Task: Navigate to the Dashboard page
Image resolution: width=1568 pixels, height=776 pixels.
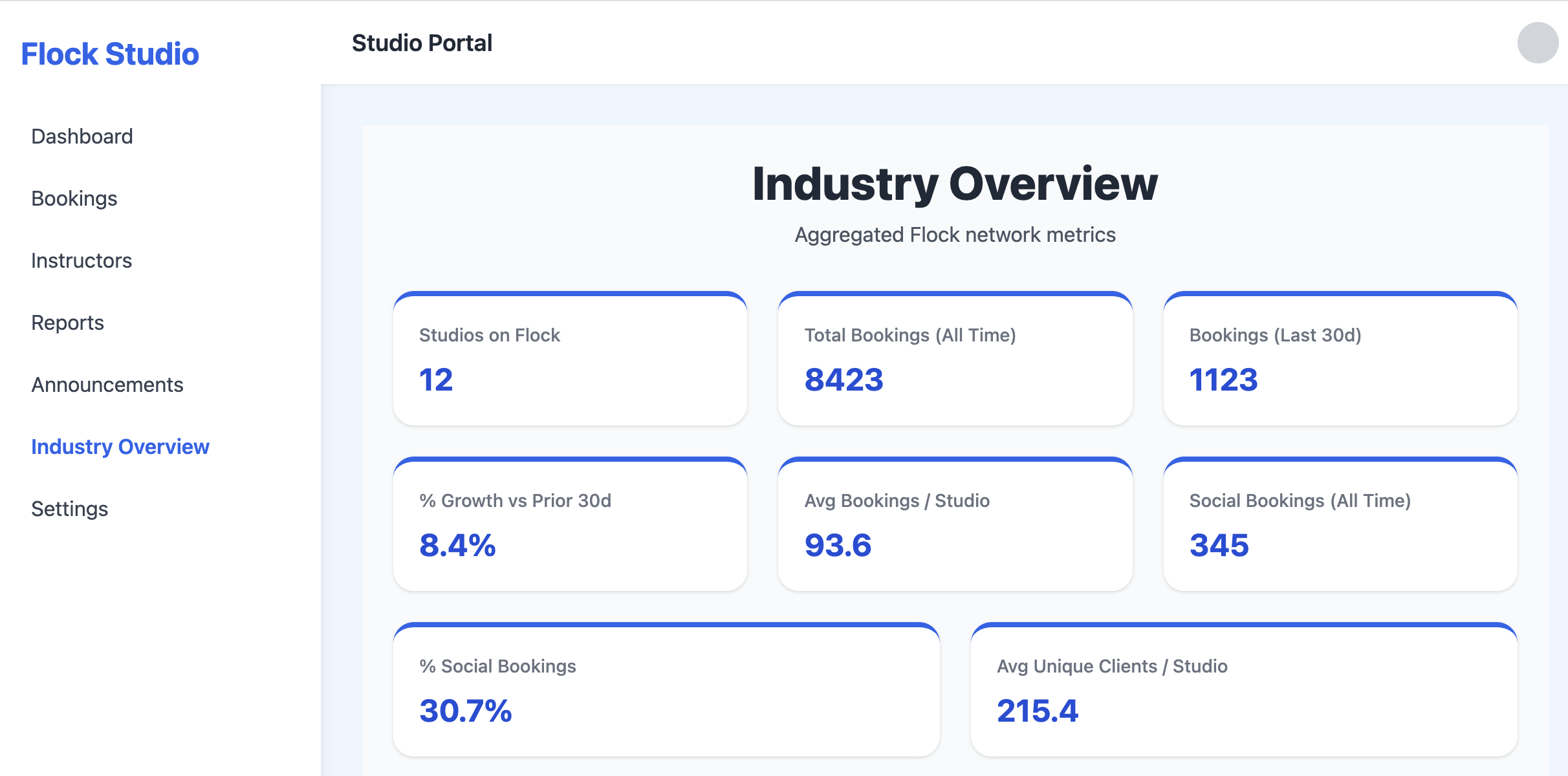Action: [82, 136]
